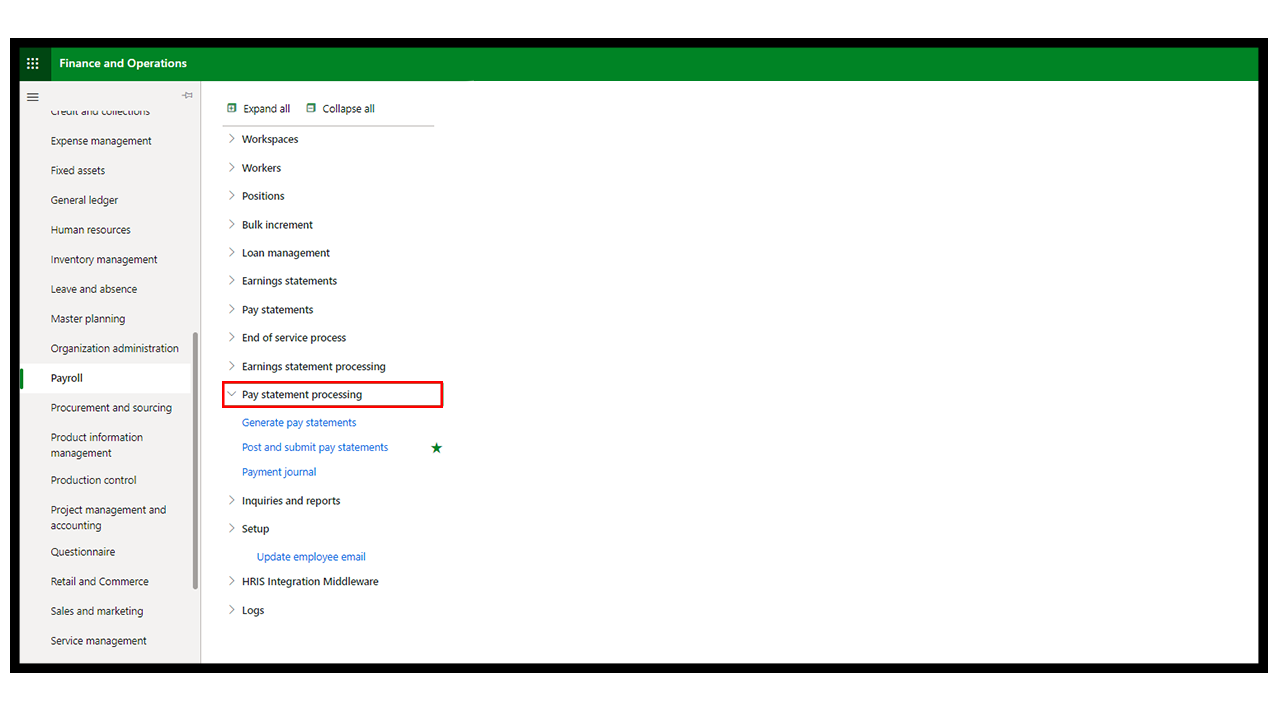This screenshot has width=1280, height=720.
Task: Select Retail and Commerce module
Action: pyautogui.click(x=100, y=582)
